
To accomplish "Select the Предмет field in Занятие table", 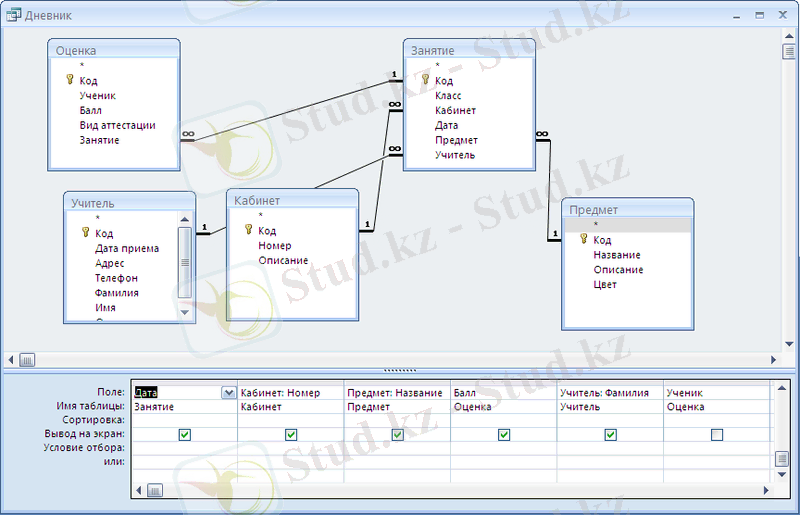I will pyautogui.click(x=456, y=140).
